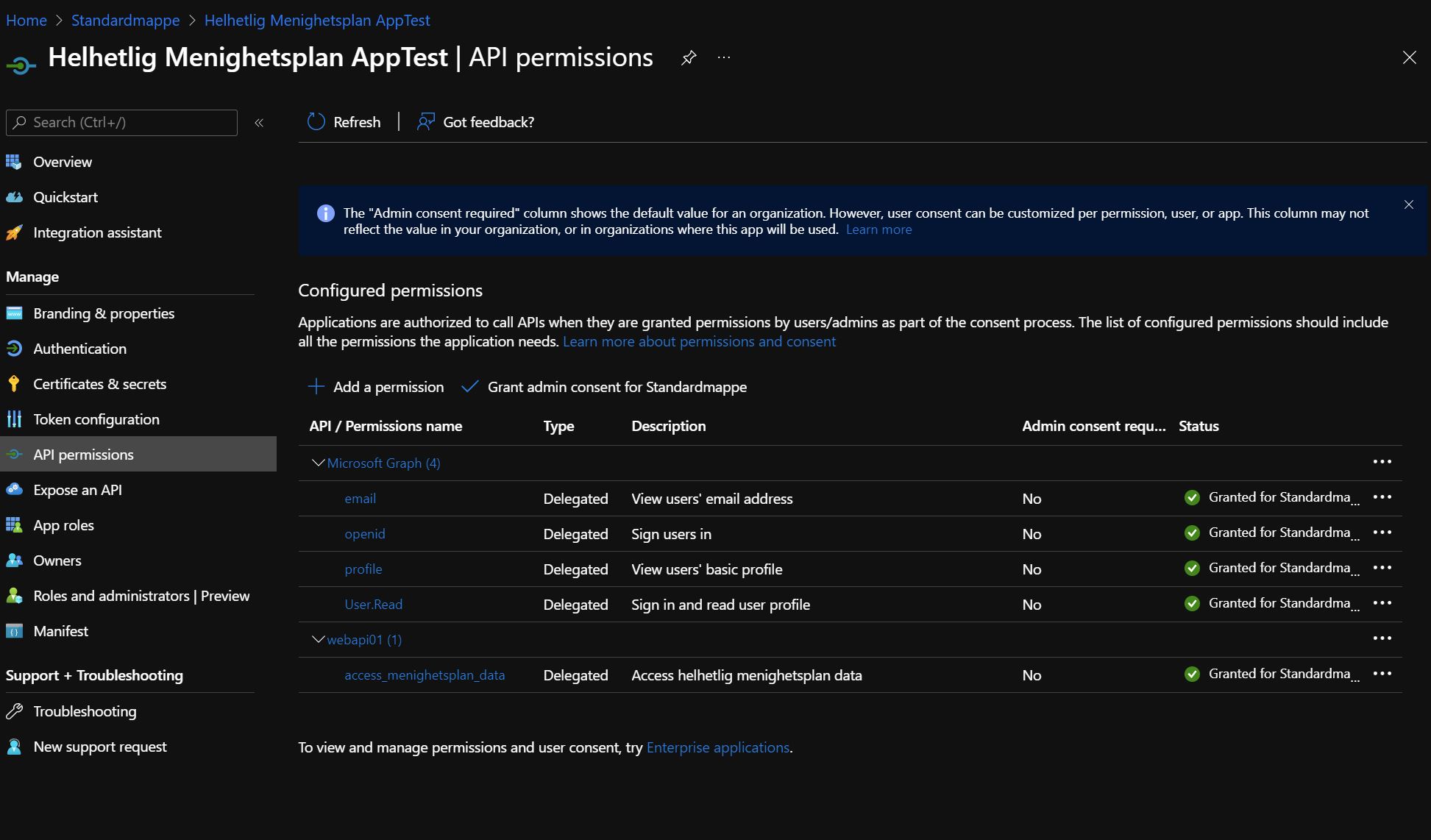Screen dimensions: 1431x840
Task: Open the Enterprise applications link
Action: click(717, 747)
